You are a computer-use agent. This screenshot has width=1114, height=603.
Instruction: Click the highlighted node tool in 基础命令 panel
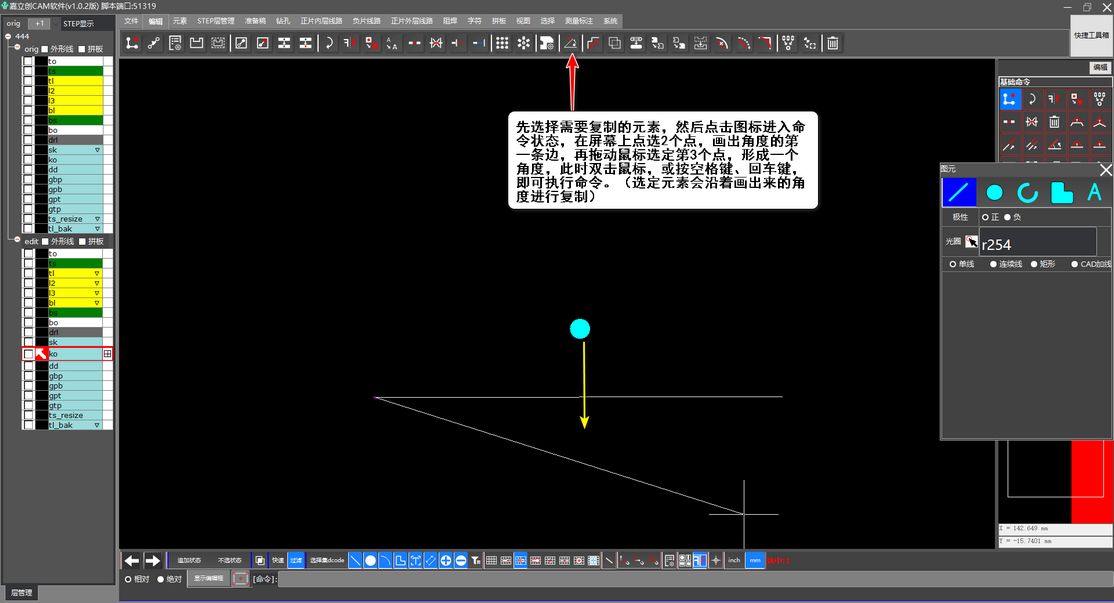pyautogui.click(x=1010, y=99)
